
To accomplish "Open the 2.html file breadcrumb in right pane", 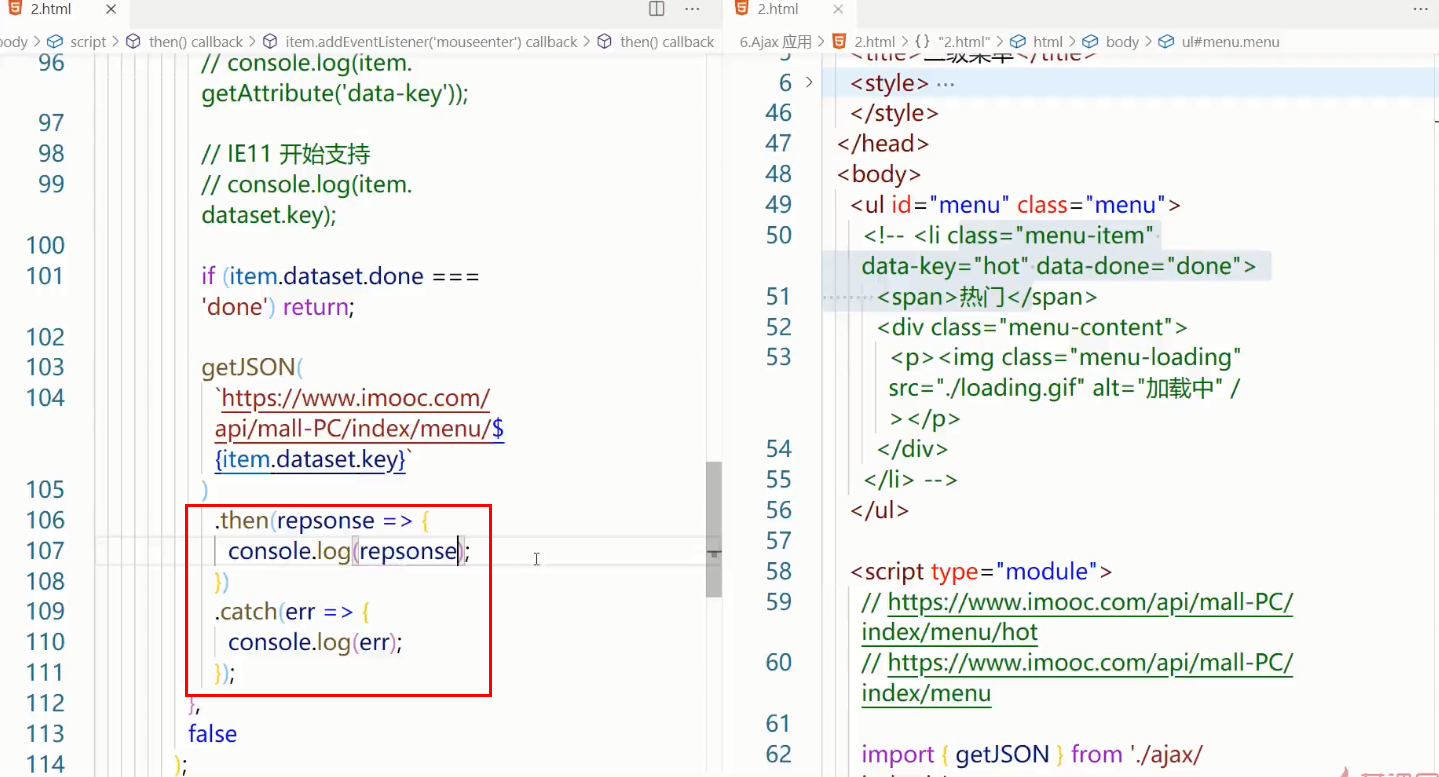I will coord(864,42).
